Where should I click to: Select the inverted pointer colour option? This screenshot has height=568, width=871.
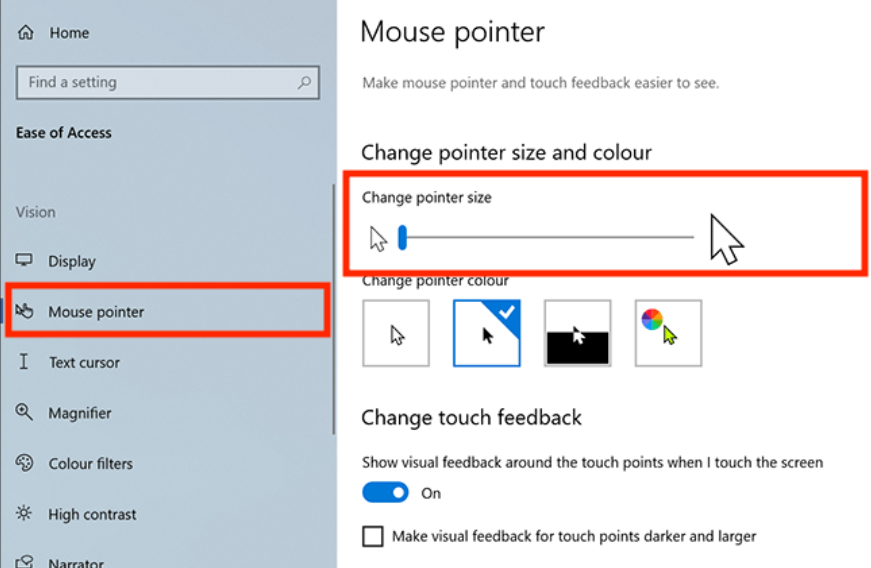tap(577, 334)
